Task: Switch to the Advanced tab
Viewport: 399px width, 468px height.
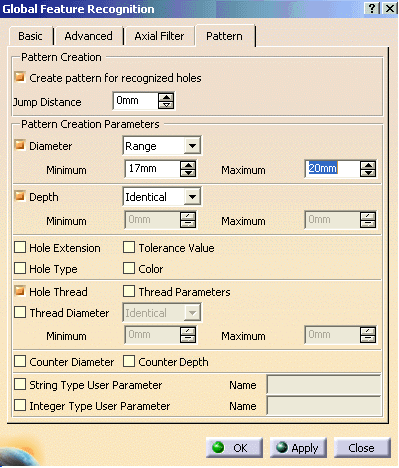Action: coord(88,36)
